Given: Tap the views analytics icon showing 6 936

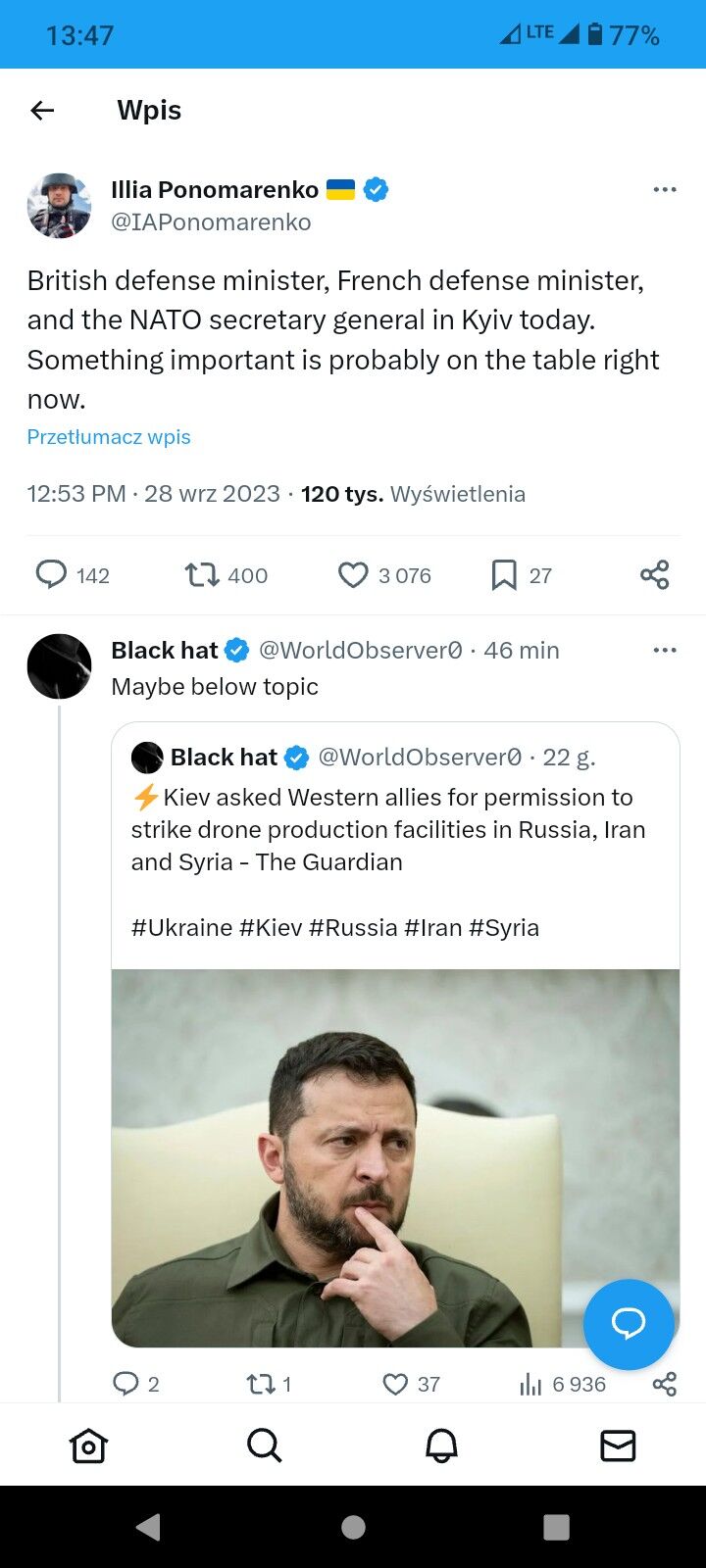Looking at the screenshot, I should 530,1384.
